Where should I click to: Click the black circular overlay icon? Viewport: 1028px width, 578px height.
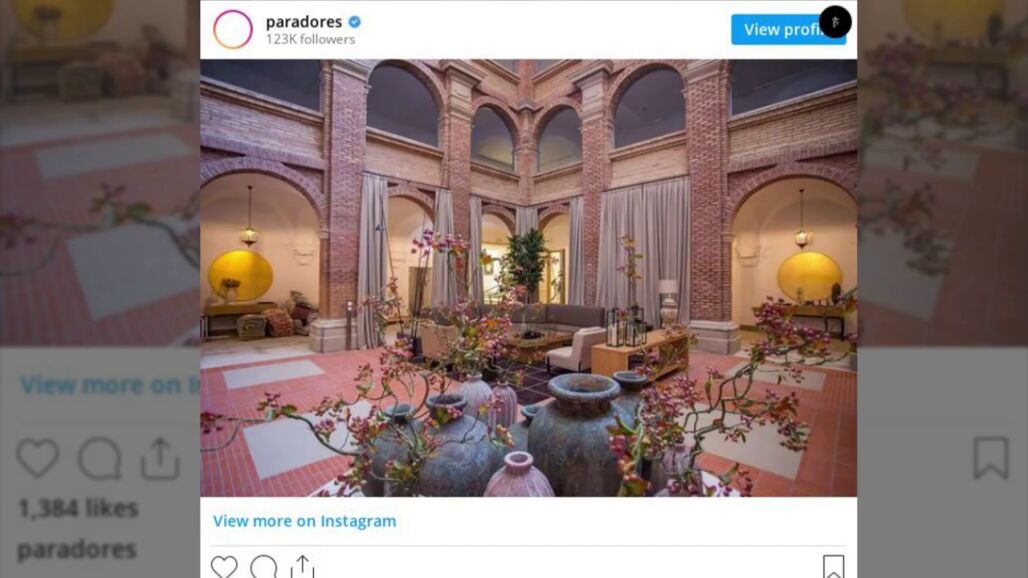(x=835, y=22)
